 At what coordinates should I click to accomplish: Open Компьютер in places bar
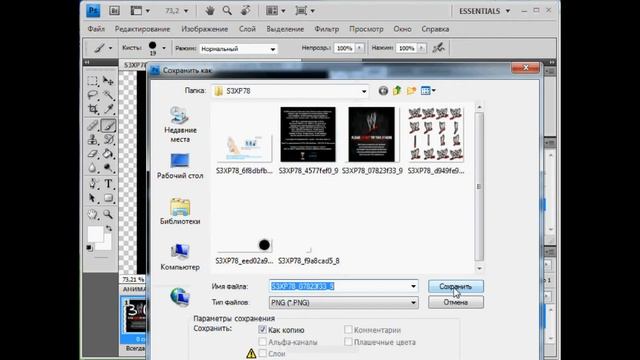(x=180, y=257)
